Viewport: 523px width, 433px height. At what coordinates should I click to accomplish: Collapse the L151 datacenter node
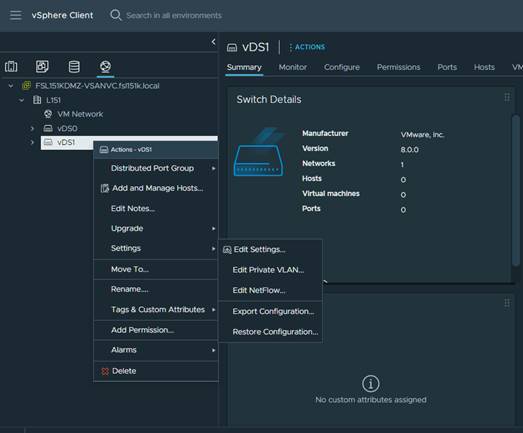coord(21,100)
